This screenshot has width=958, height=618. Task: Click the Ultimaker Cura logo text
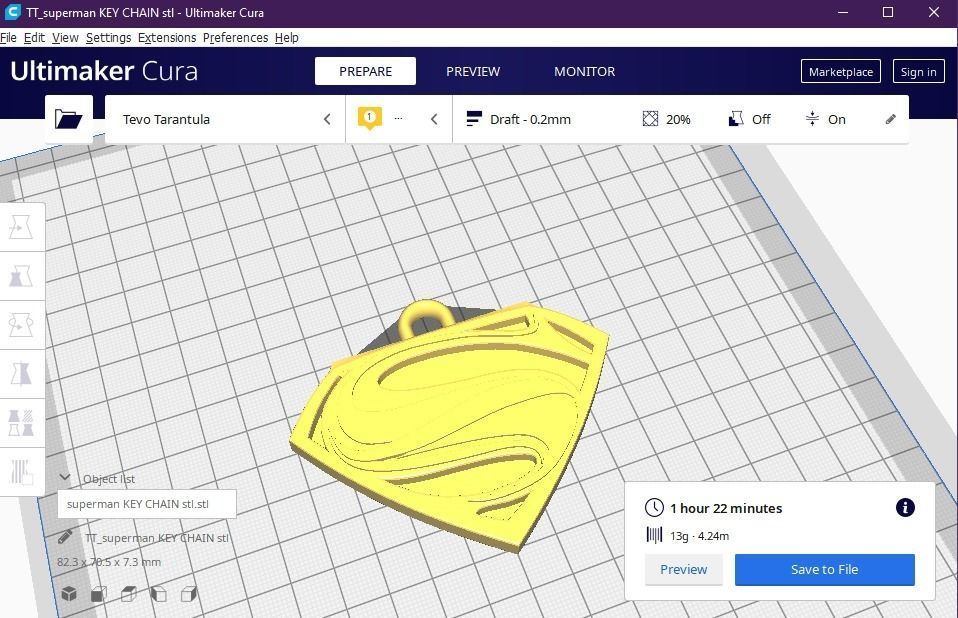point(104,71)
